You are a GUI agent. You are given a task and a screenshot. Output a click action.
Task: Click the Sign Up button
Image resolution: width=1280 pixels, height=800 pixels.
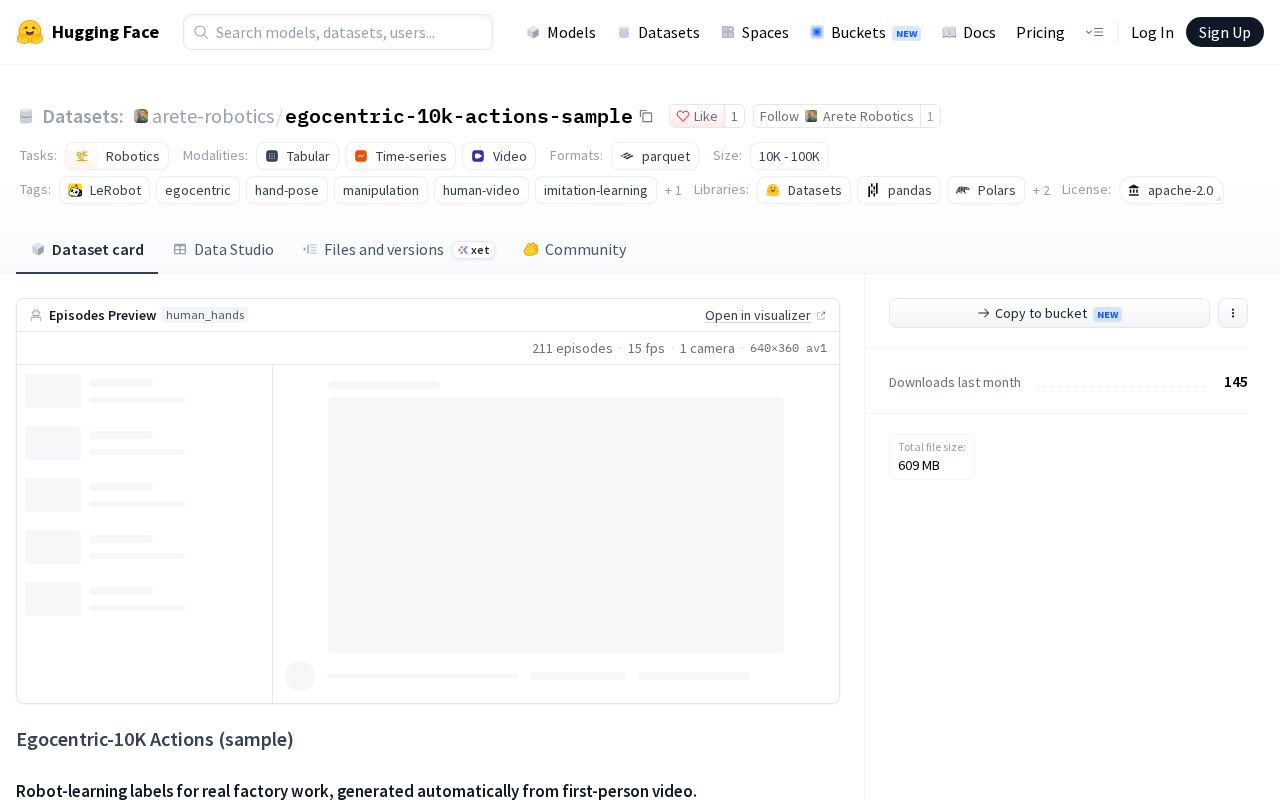click(1225, 32)
